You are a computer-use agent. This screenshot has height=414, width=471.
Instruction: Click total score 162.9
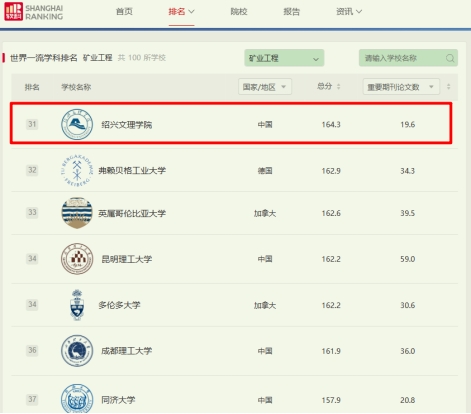(x=331, y=171)
